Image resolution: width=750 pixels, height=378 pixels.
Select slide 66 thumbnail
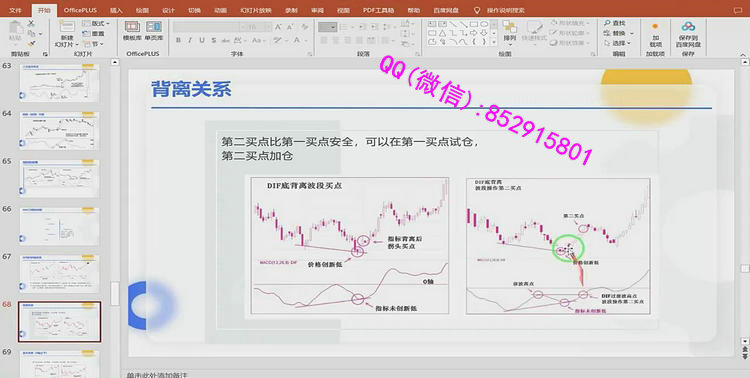(59, 226)
